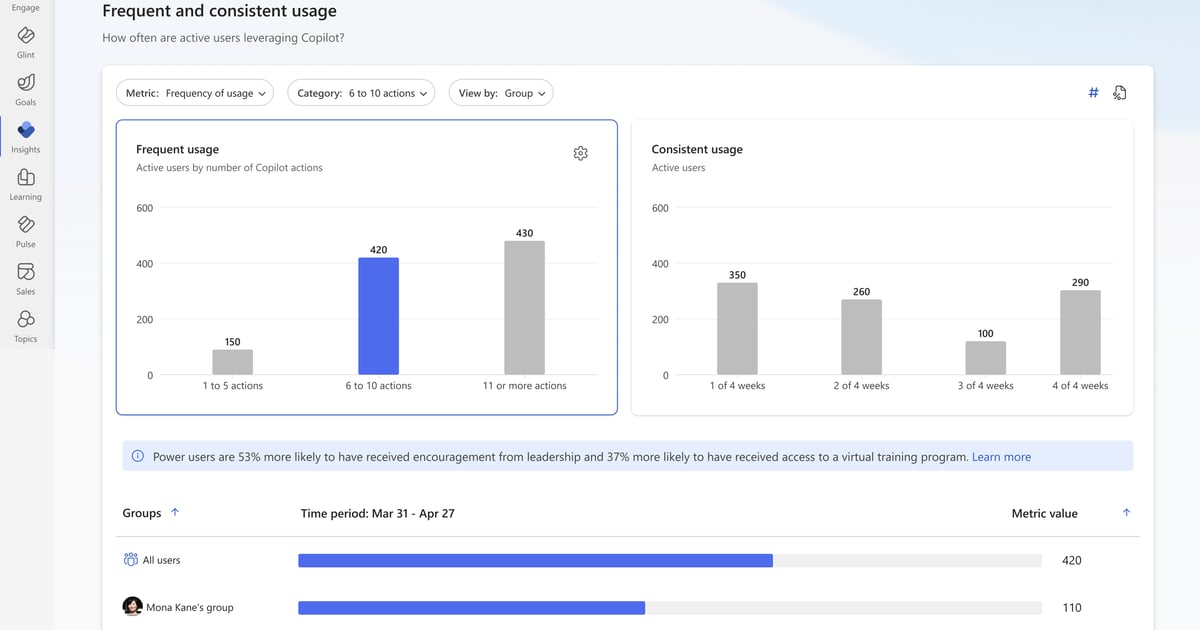Expand the Category dropdown showing 6 to 10 actions
1200x630 pixels.
coord(361,92)
